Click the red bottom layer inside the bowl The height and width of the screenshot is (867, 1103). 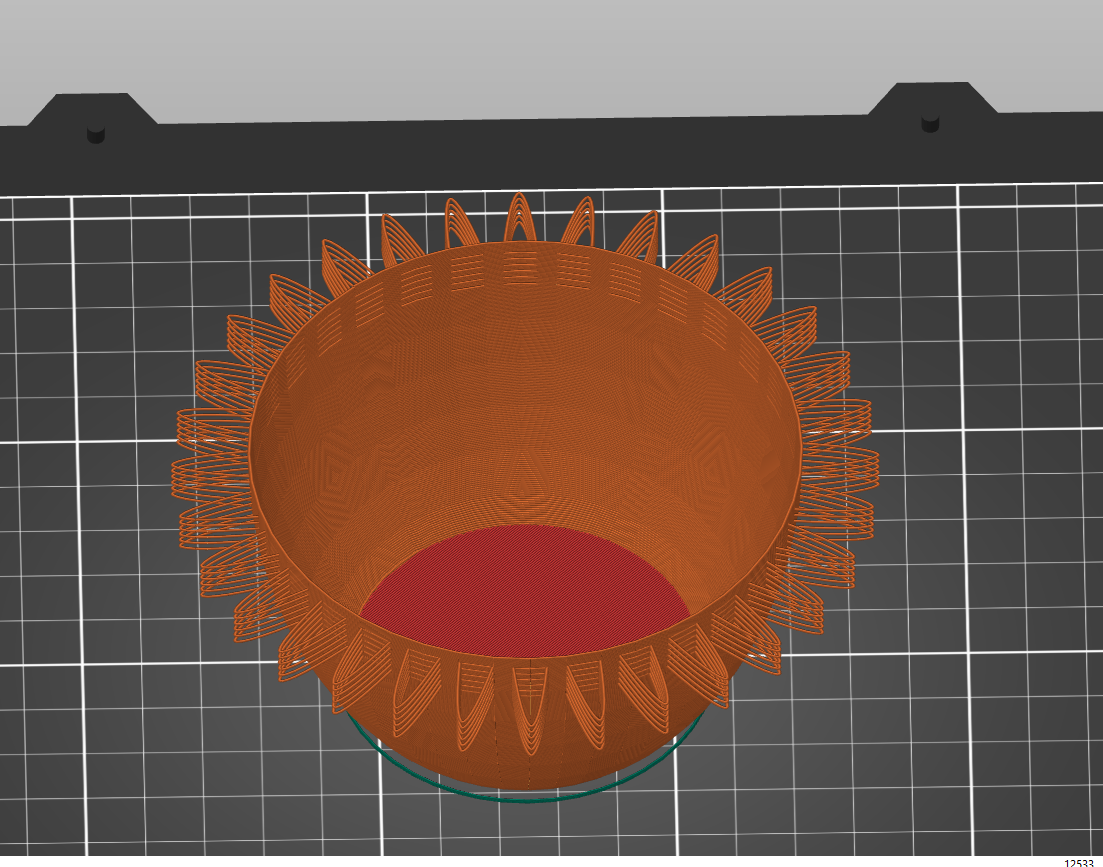point(525,591)
